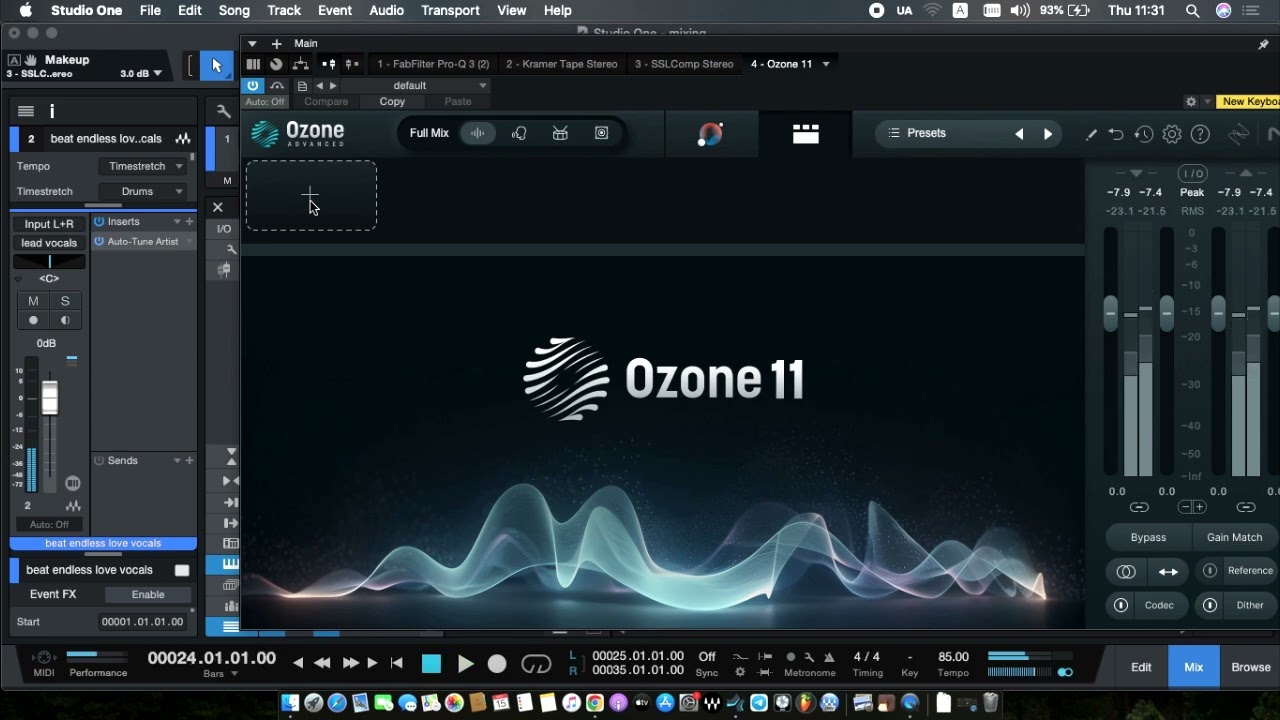The height and width of the screenshot is (720, 1280).
Task: Turn on the Codec power toggle
Action: click(1121, 605)
